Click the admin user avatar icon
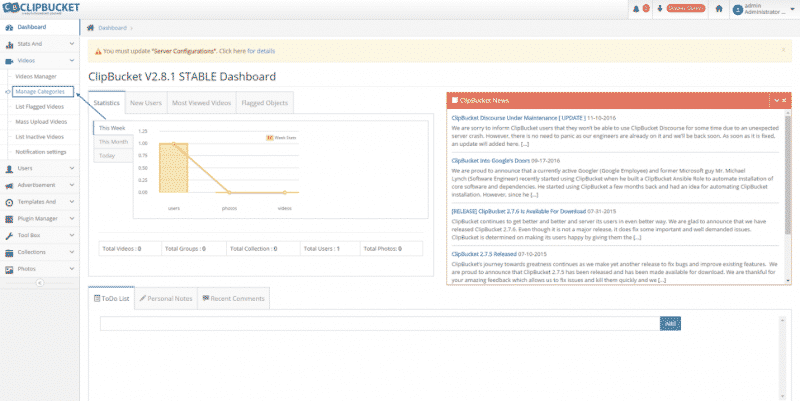The width and height of the screenshot is (800, 401). click(x=737, y=9)
